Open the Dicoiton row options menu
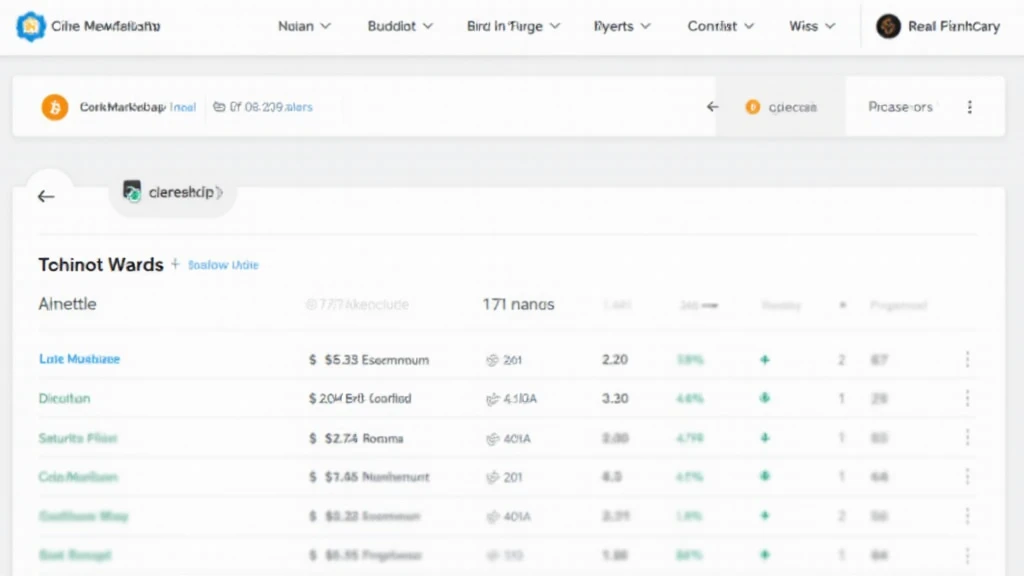Image resolution: width=1024 pixels, height=576 pixels. 967,398
